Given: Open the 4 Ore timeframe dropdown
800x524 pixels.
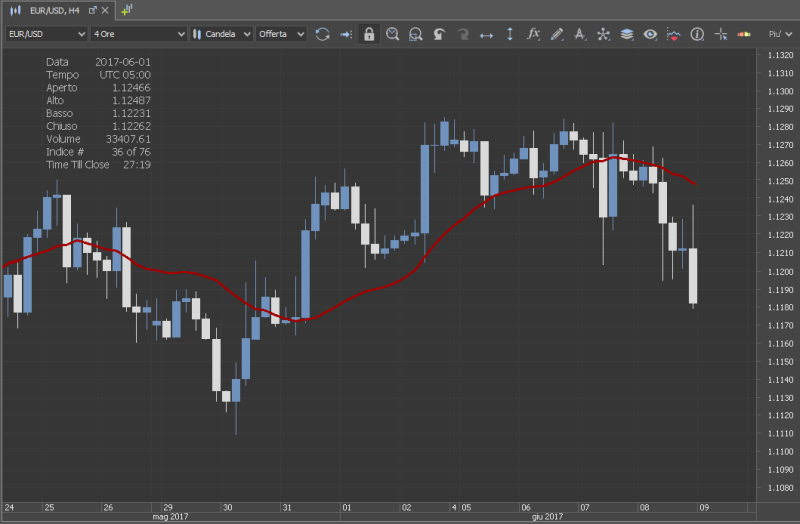Looking at the screenshot, I should tap(138, 34).
